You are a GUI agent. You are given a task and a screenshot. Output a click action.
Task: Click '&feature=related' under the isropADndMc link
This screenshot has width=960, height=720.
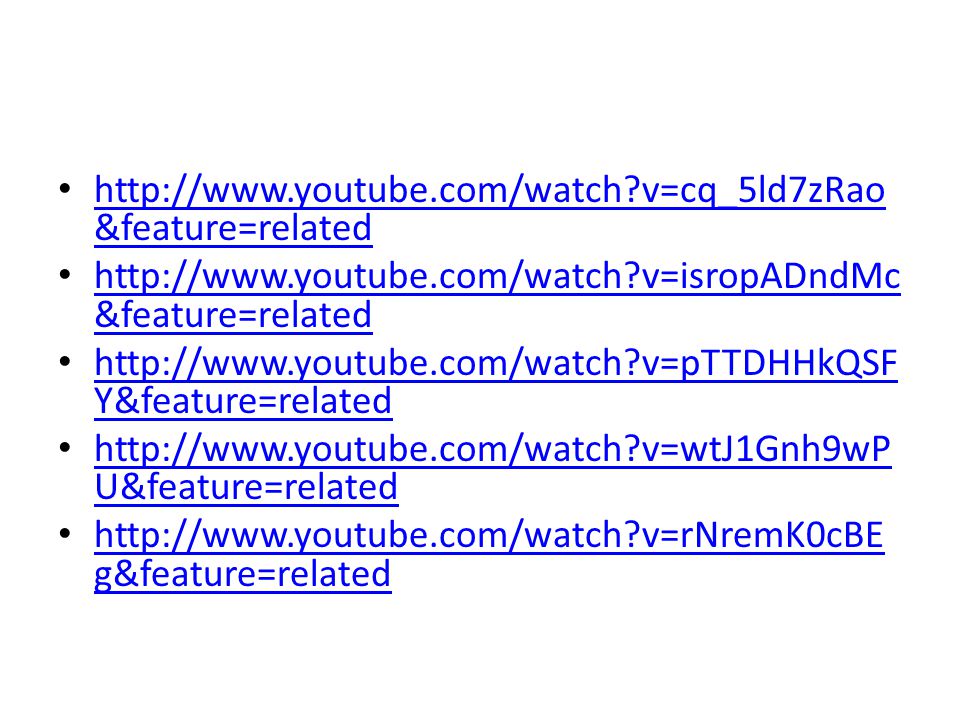(233, 315)
